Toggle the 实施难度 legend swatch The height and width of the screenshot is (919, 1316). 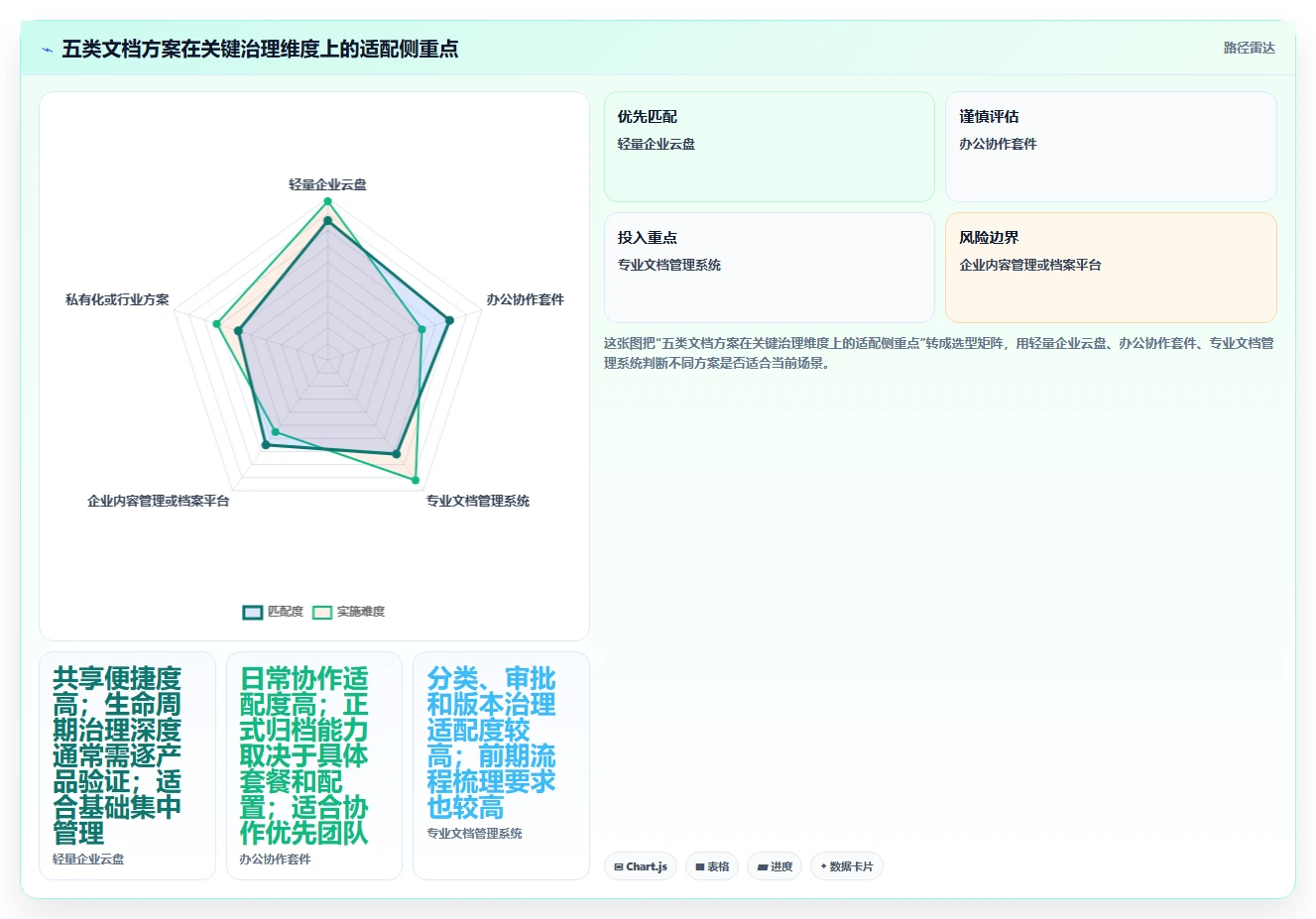(321, 612)
